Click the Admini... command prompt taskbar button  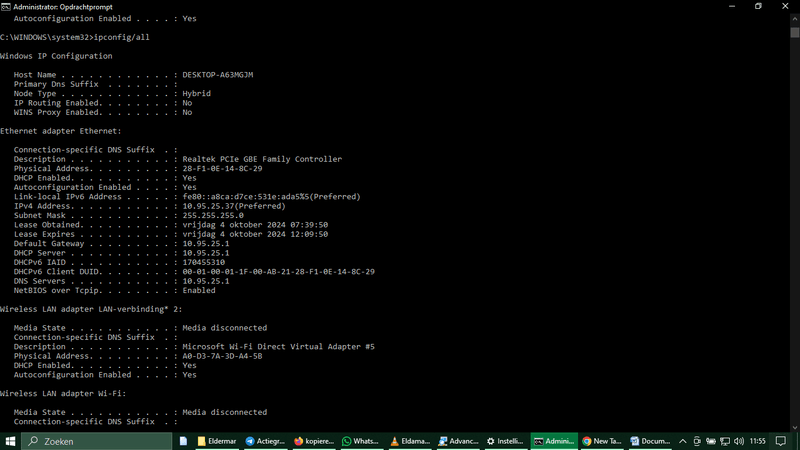(x=554, y=441)
